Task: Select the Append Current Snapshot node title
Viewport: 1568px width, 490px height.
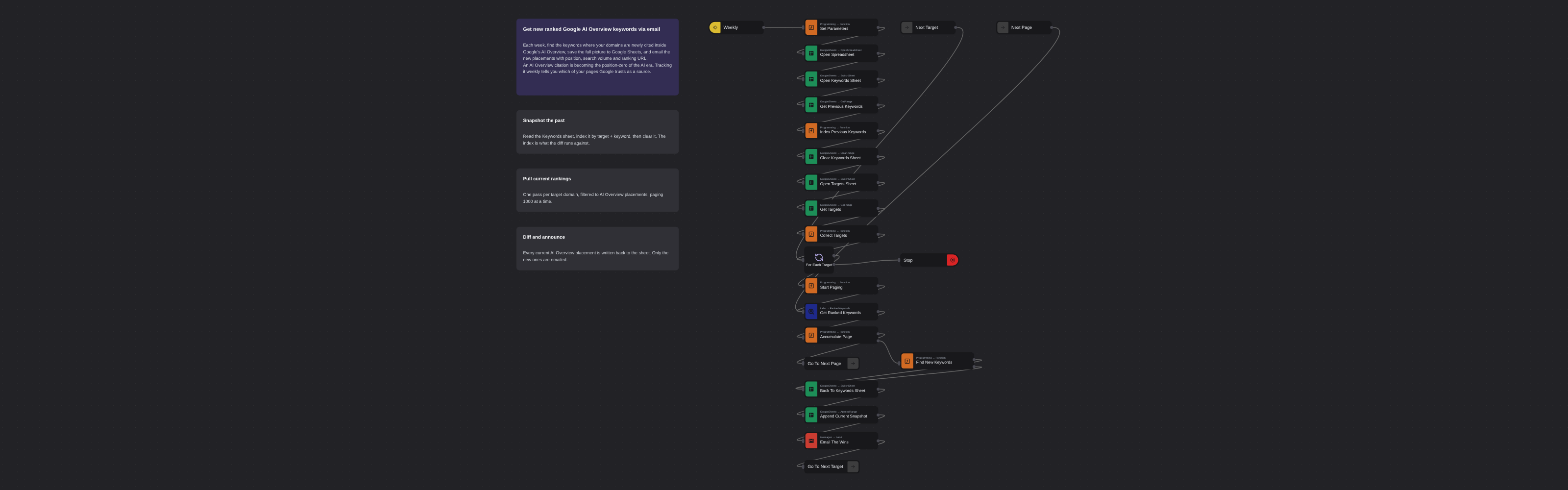Action: pyautogui.click(x=843, y=416)
